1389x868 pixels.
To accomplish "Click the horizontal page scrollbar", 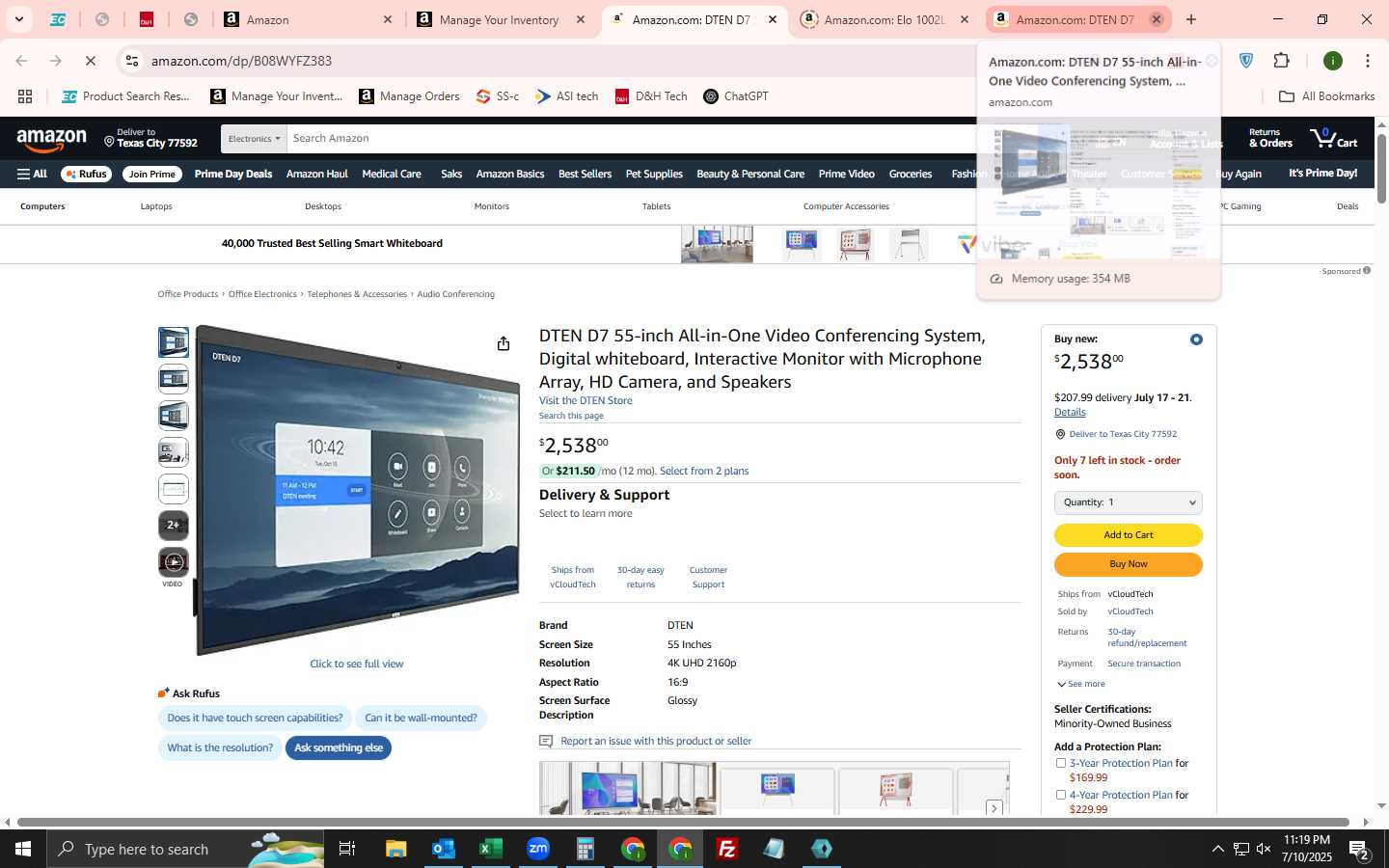I will pos(683,822).
